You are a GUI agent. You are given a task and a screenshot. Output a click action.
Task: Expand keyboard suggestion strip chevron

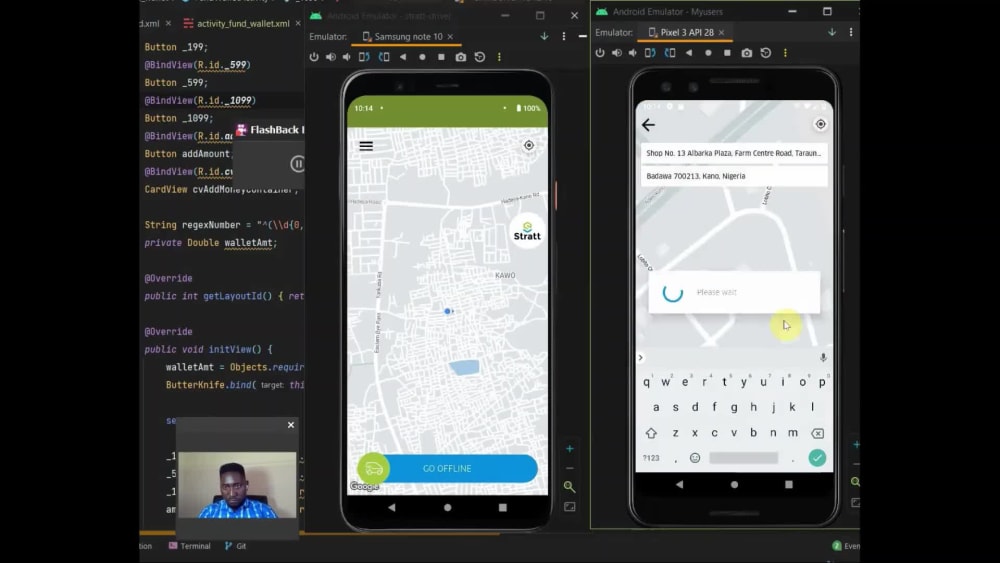point(641,358)
